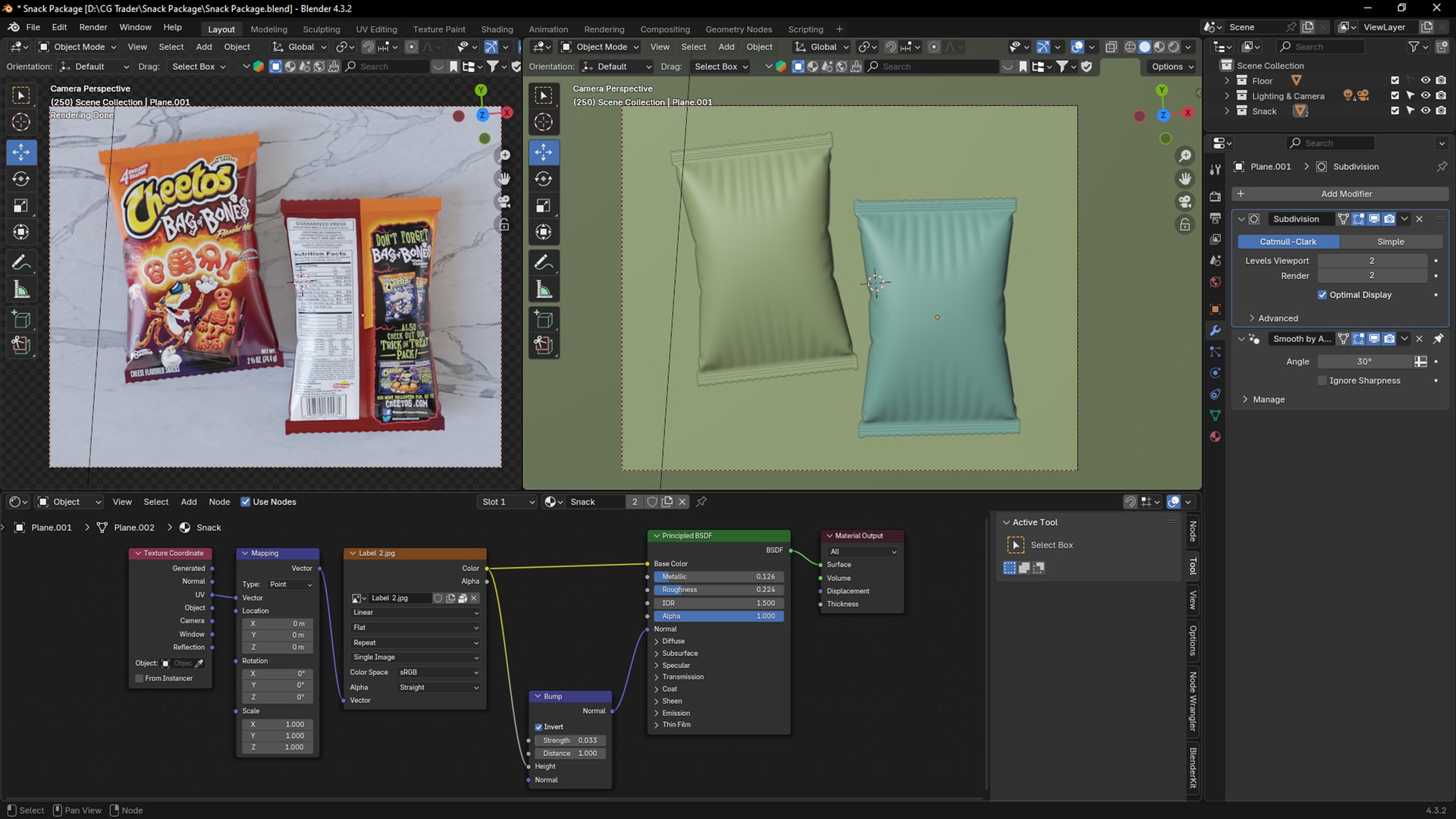Open the Render menu
Image resolution: width=1456 pixels, height=819 pixels.
93,27
